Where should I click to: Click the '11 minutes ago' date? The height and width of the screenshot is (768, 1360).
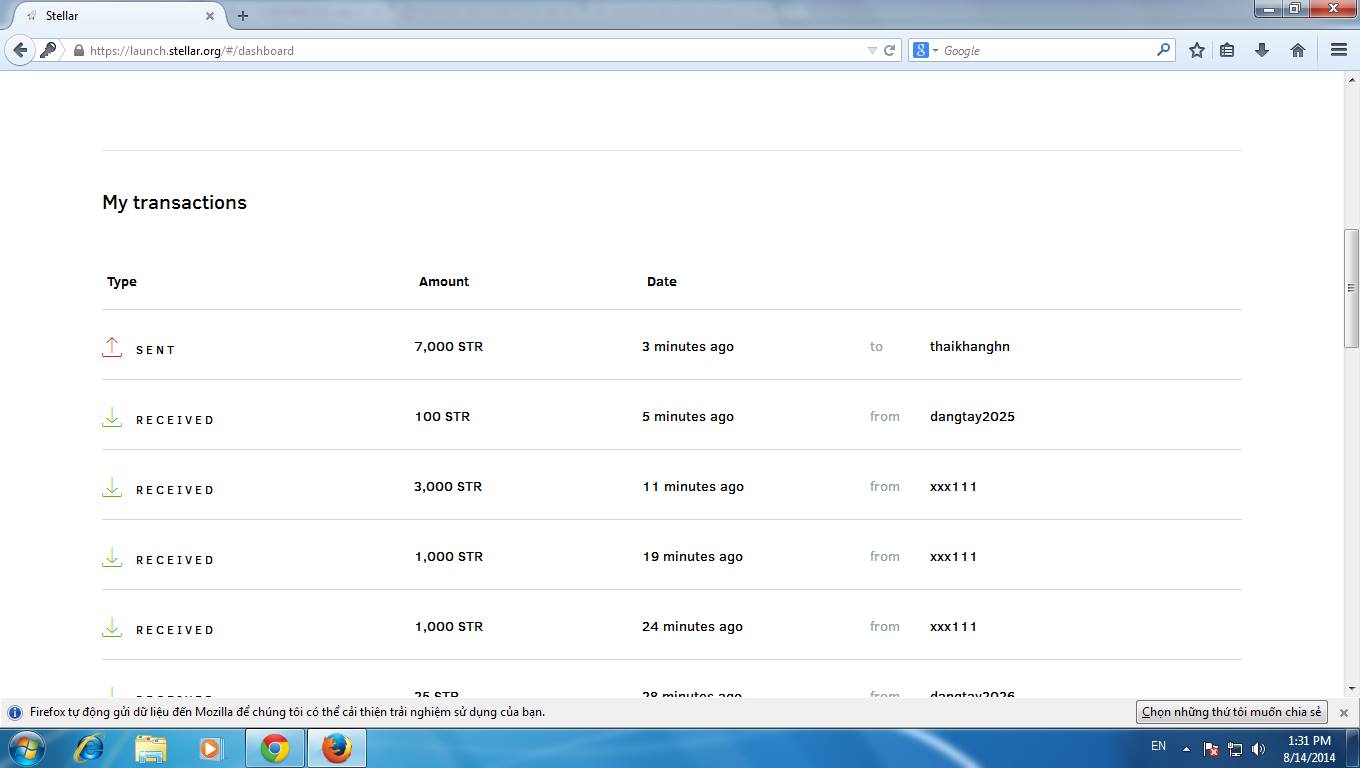click(693, 487)
